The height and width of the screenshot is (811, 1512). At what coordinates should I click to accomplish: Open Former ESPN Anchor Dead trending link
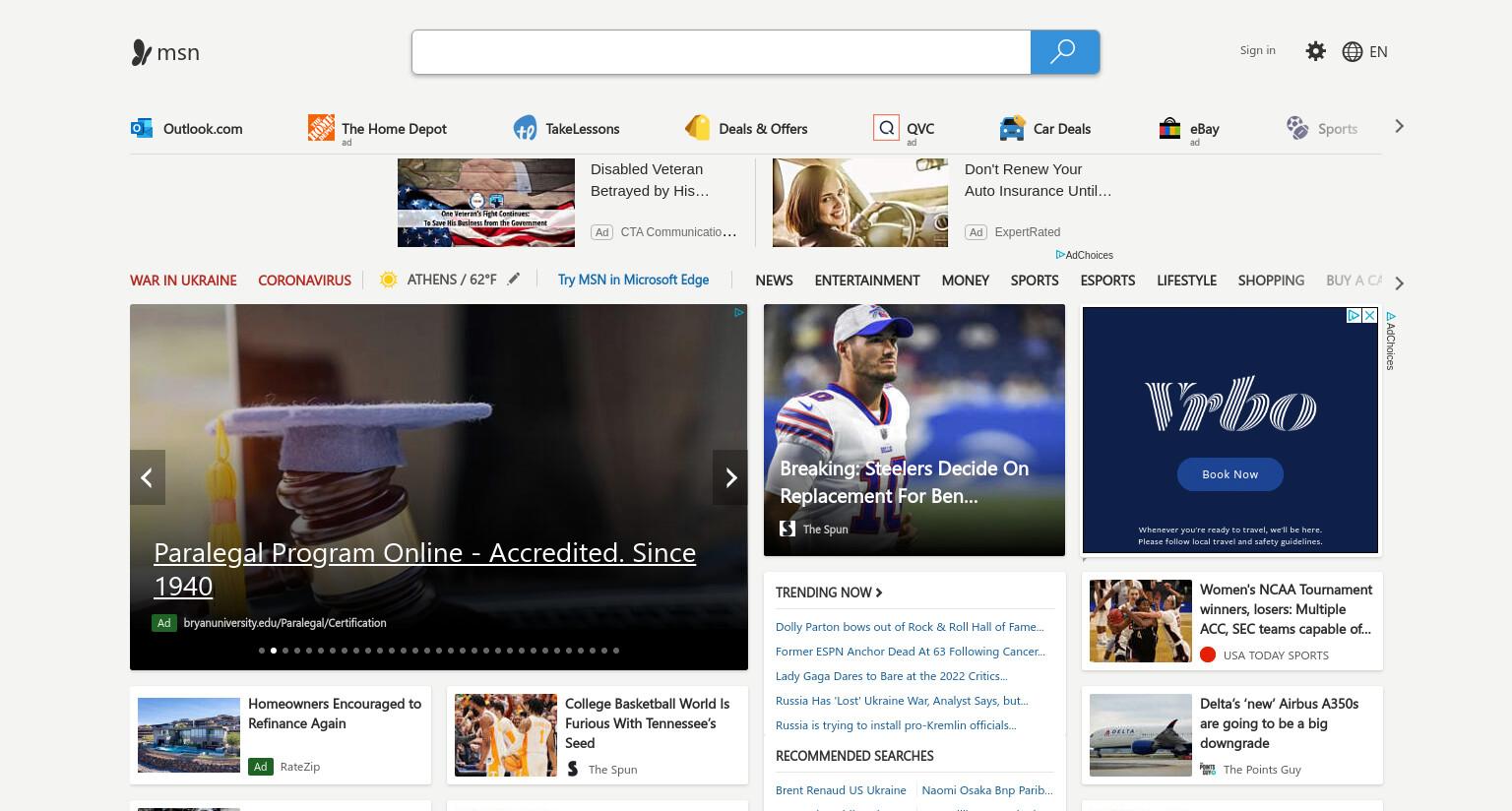tap(911, 652)
